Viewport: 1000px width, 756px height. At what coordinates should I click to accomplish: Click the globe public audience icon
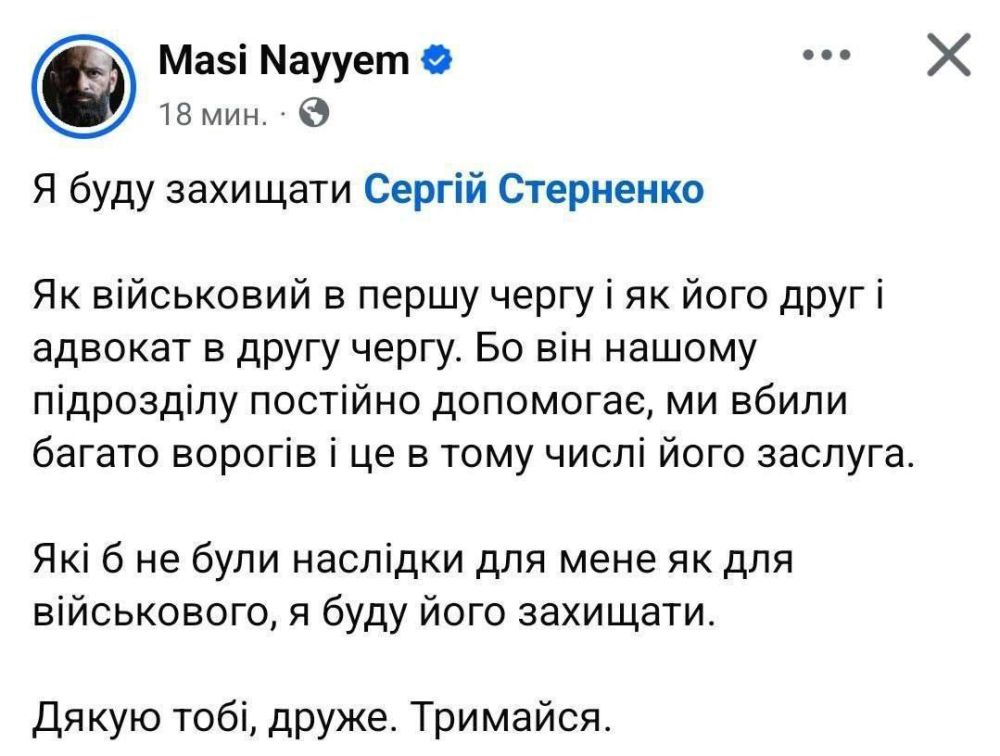pyautogui.click(x=314, y=113)
